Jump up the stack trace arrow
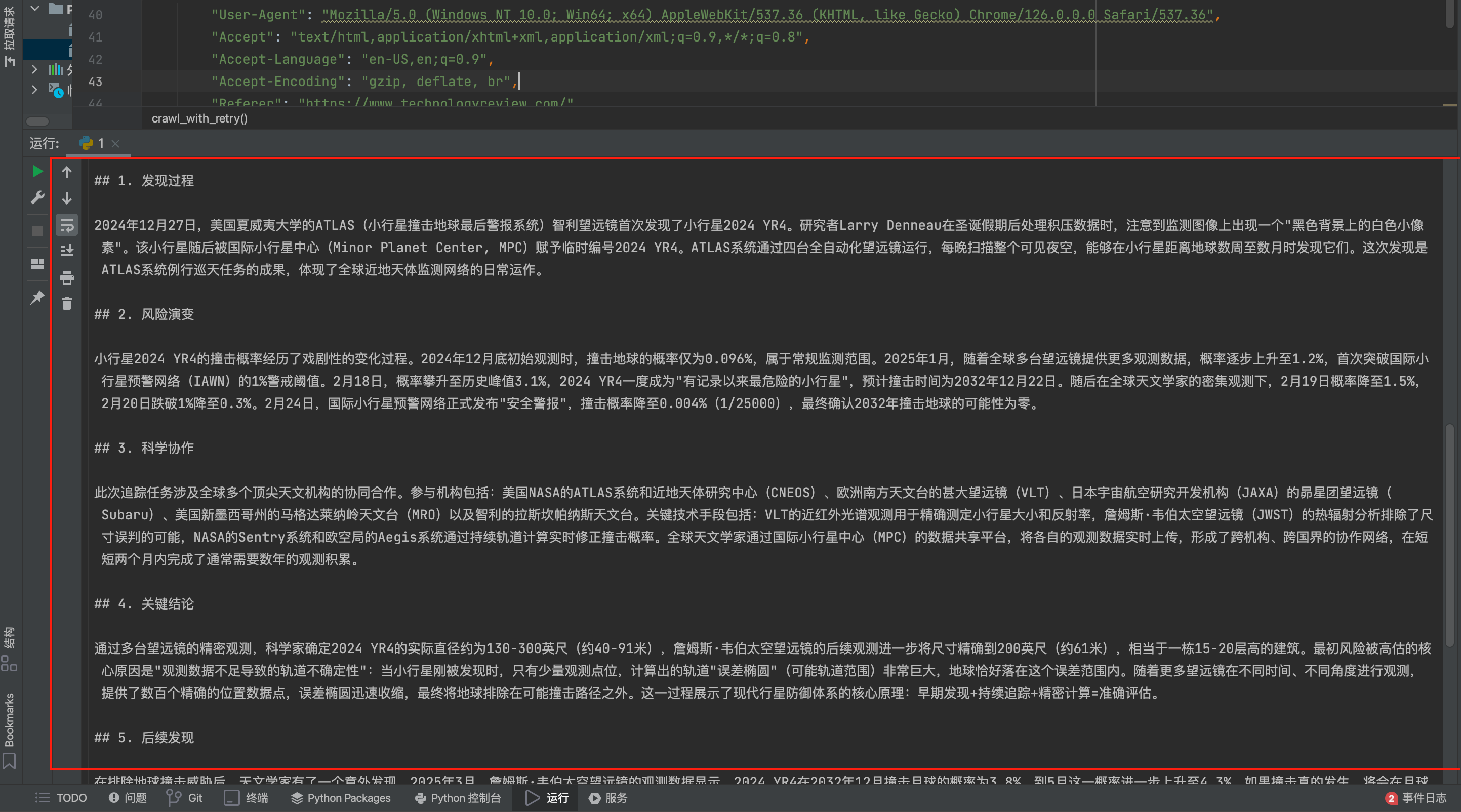The image size is (1461, 812). [66, 172]
